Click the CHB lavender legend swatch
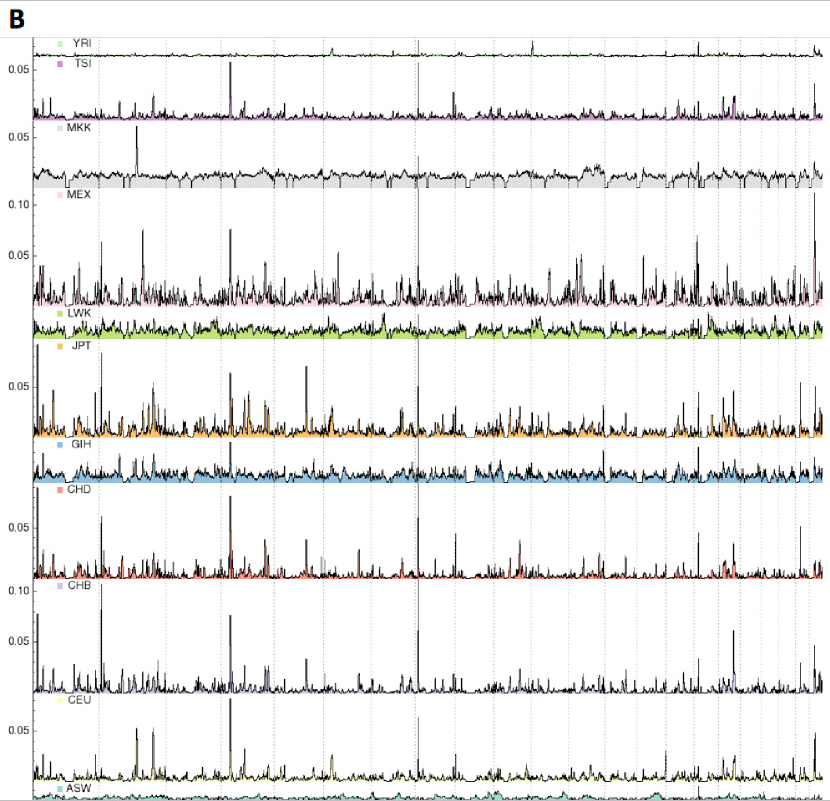 pyautogui.click(x=60, y=586)
